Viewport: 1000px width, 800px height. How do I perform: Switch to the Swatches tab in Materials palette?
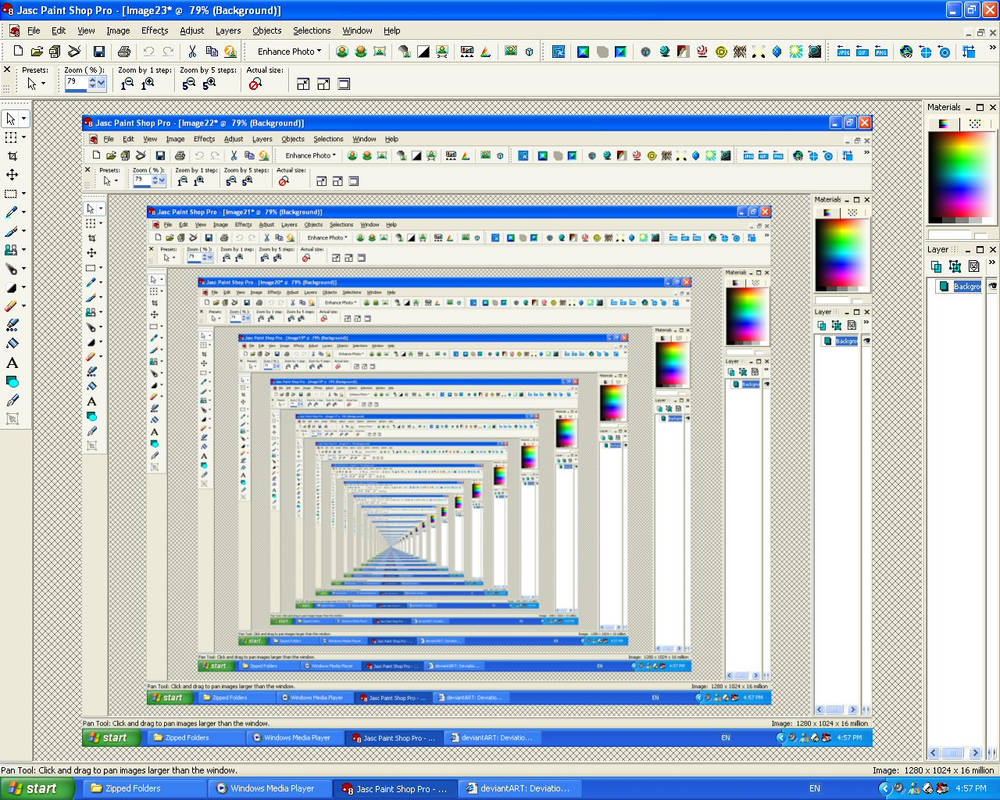(974, 123)
